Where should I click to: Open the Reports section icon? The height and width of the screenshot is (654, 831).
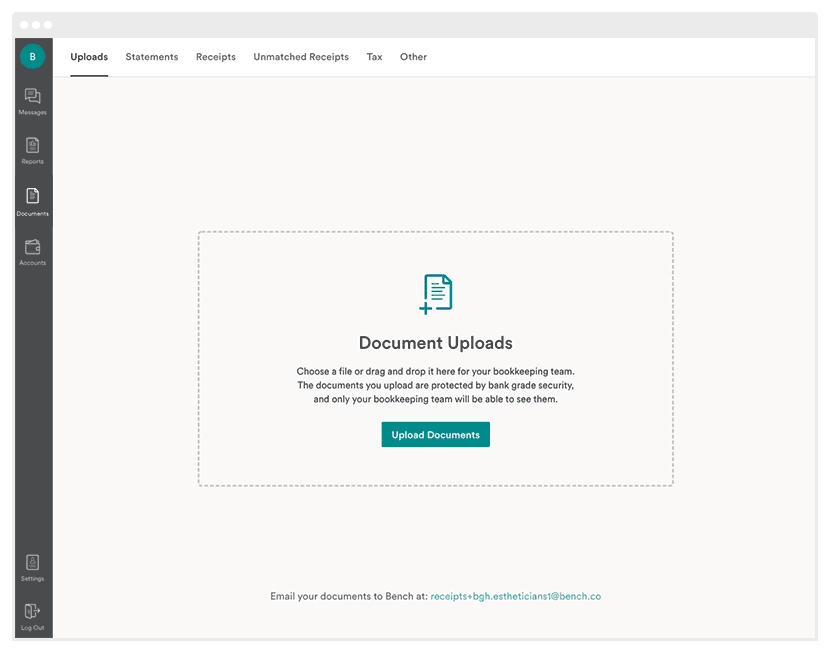point(32,146)
